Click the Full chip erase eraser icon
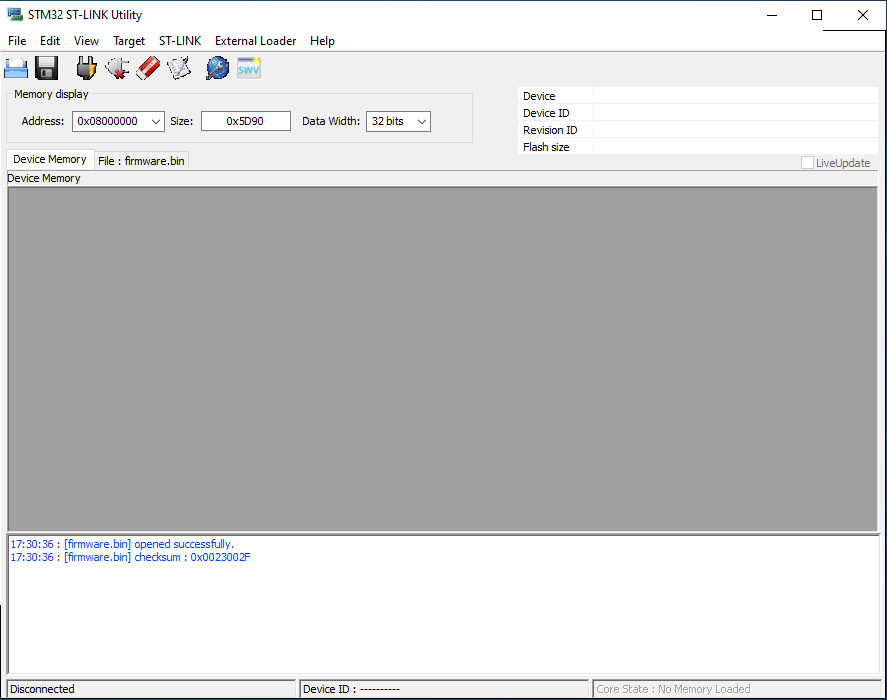This screenshot has width=887, height=700. coord(148,68)
